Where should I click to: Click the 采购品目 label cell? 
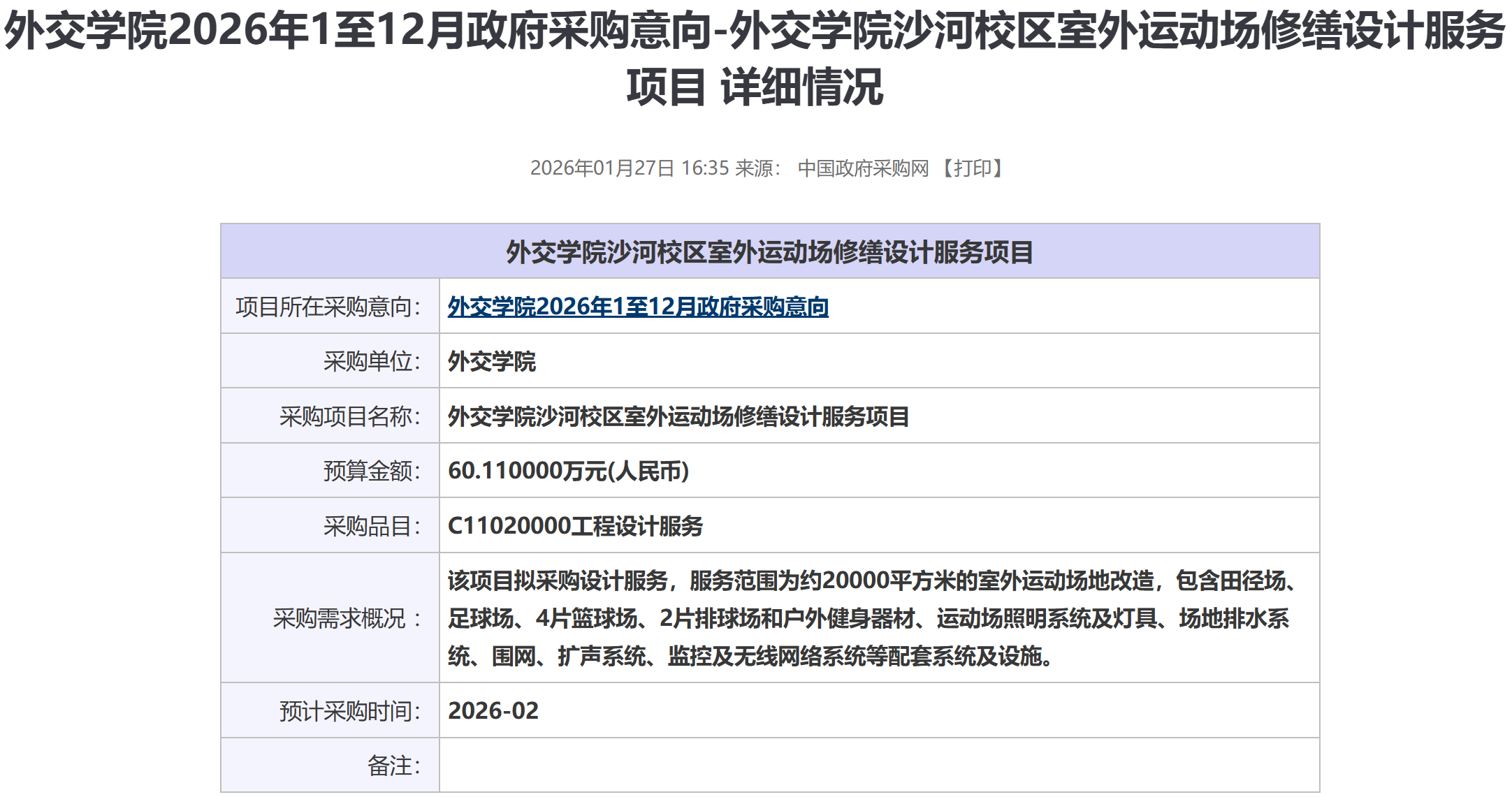point(372,526)
